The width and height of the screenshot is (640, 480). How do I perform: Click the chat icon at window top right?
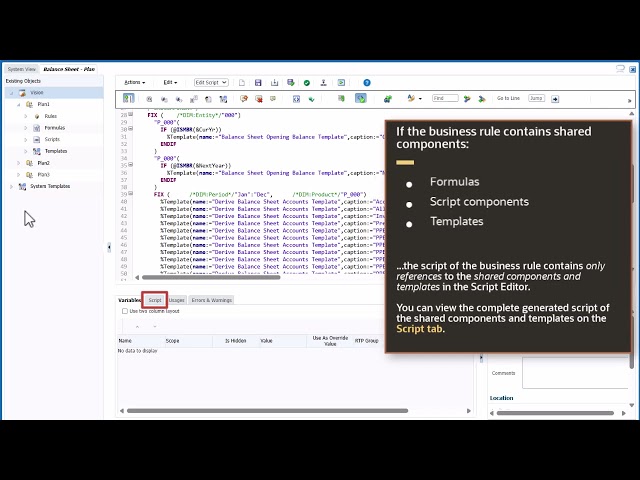pos(620,69)
